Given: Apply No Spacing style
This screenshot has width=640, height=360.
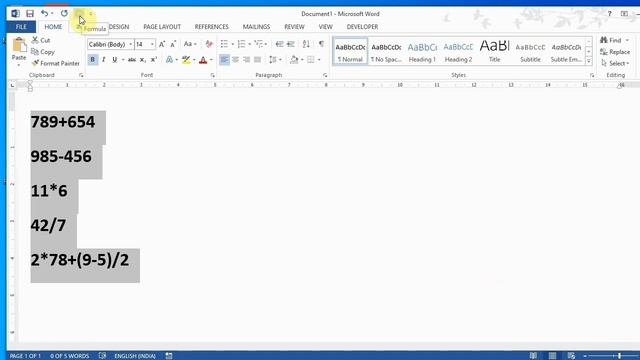Looking at the screenshot, I should pos(386,51).
